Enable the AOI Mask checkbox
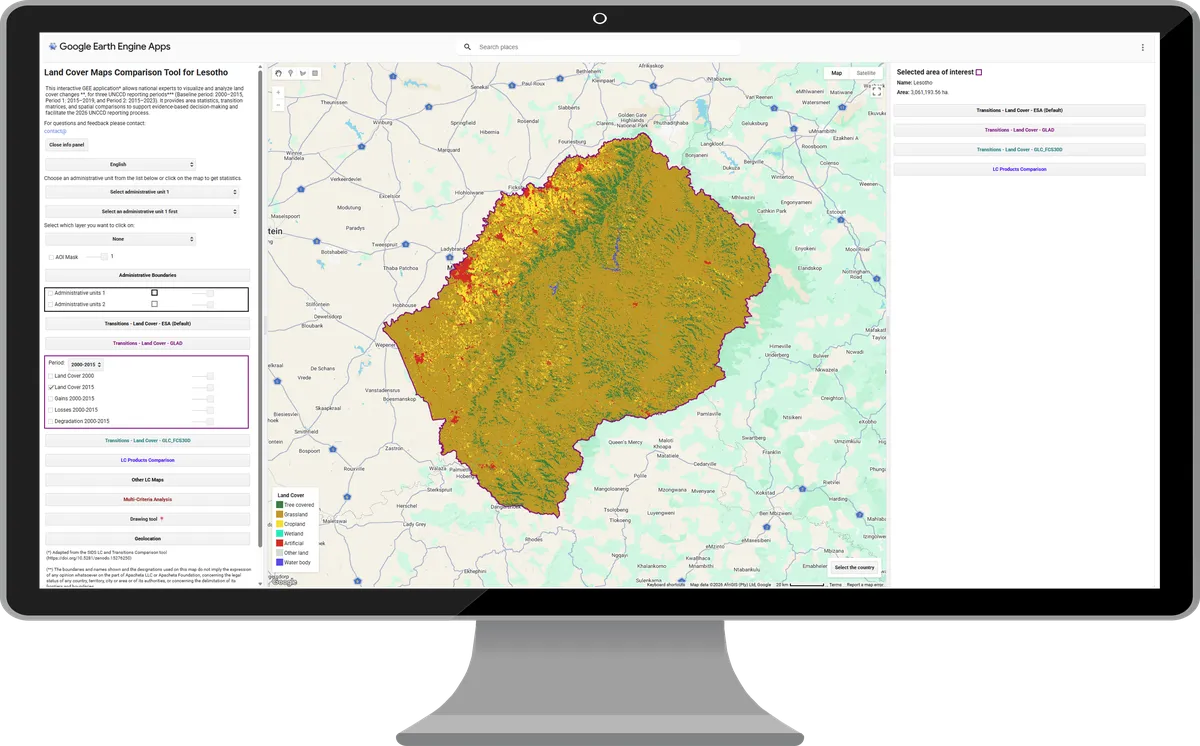Viewport: 1200px width, 746px height. click(51, 257)
